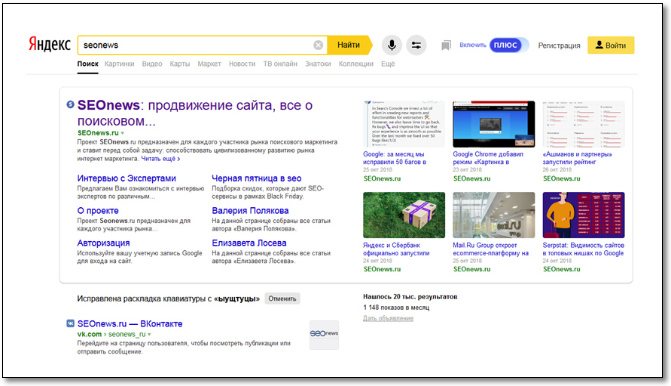The image size is (671, 386).
Task: Open the Валерия Полякова sitelink
Action: [x=250, y=211]
